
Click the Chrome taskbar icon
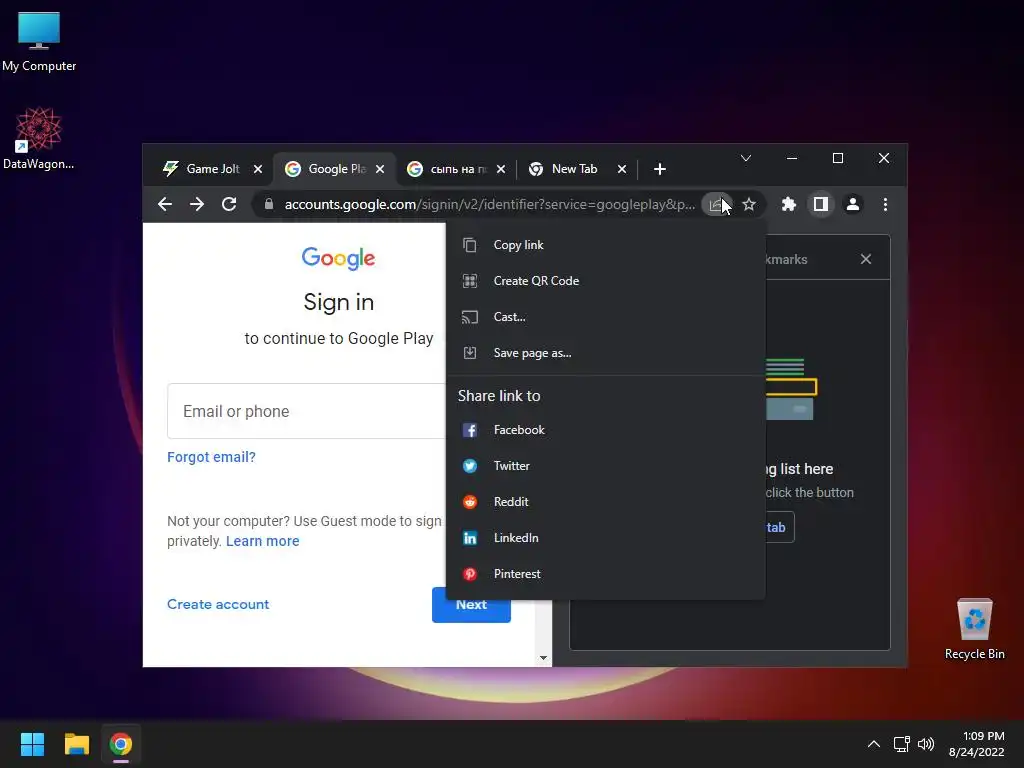point(121,744)
